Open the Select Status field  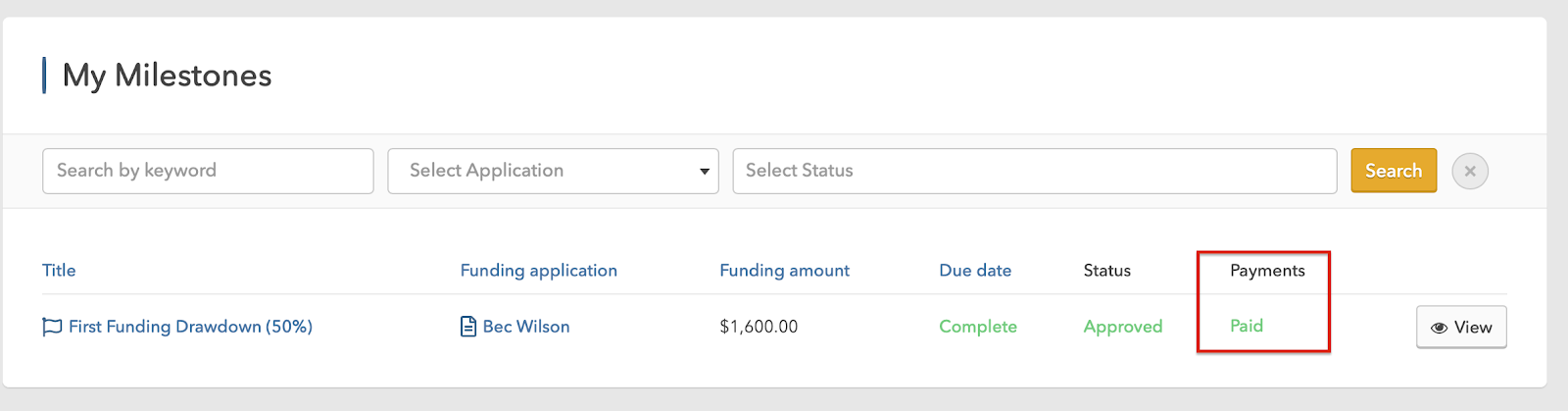1035,171
